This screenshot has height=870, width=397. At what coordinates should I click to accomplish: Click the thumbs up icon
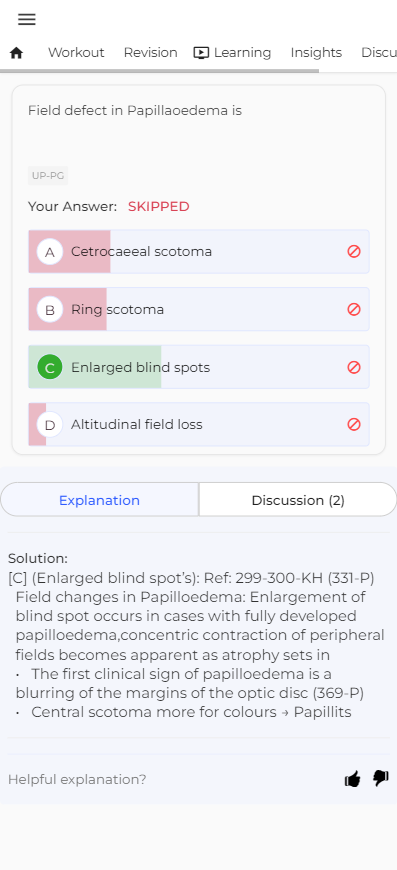coord(353,779)
